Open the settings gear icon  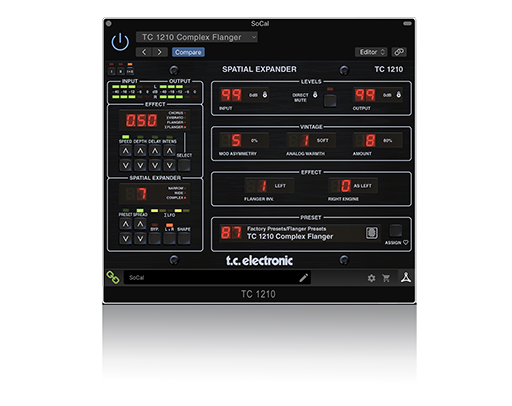pos(371,278)
